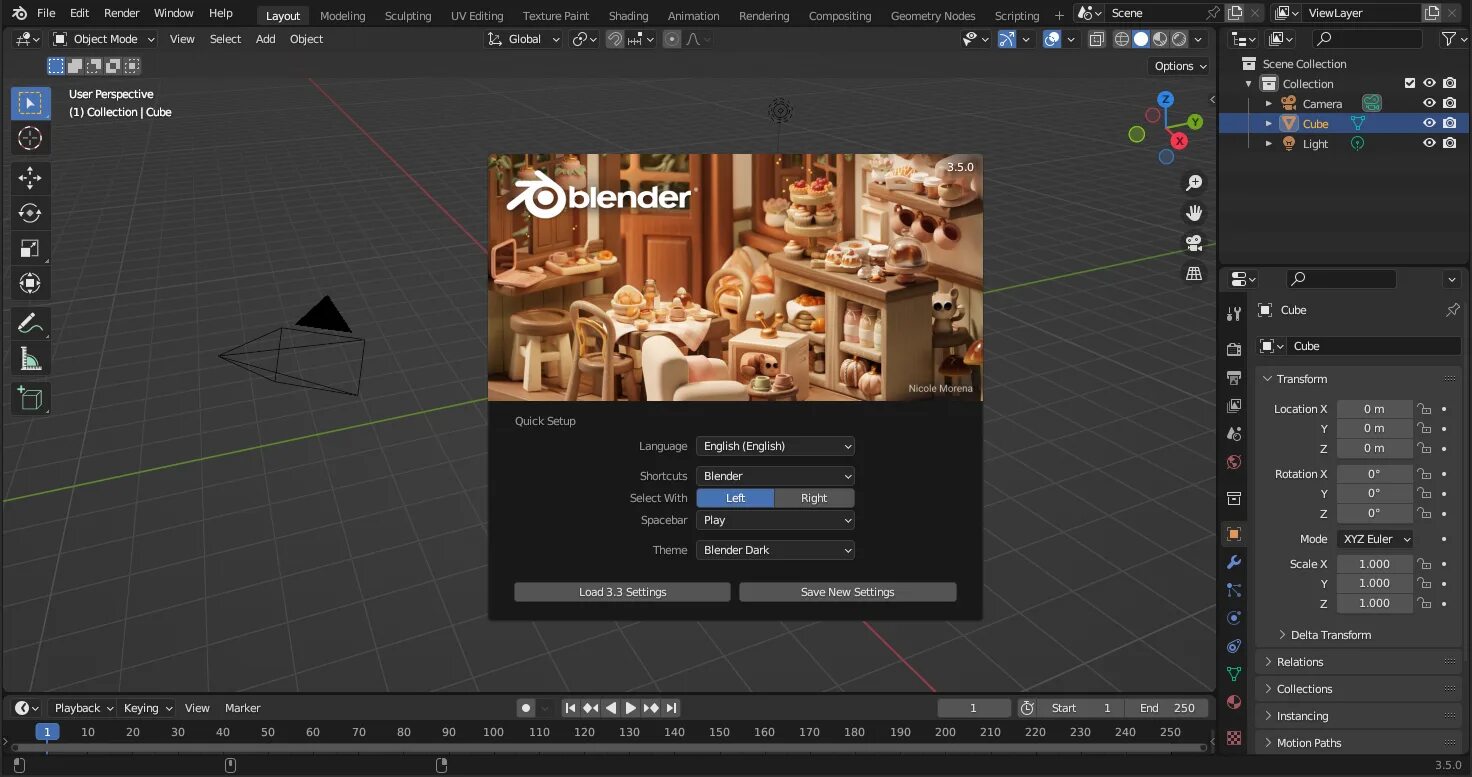Select the Add Cube tool
1472x777 pixels.
30,399
